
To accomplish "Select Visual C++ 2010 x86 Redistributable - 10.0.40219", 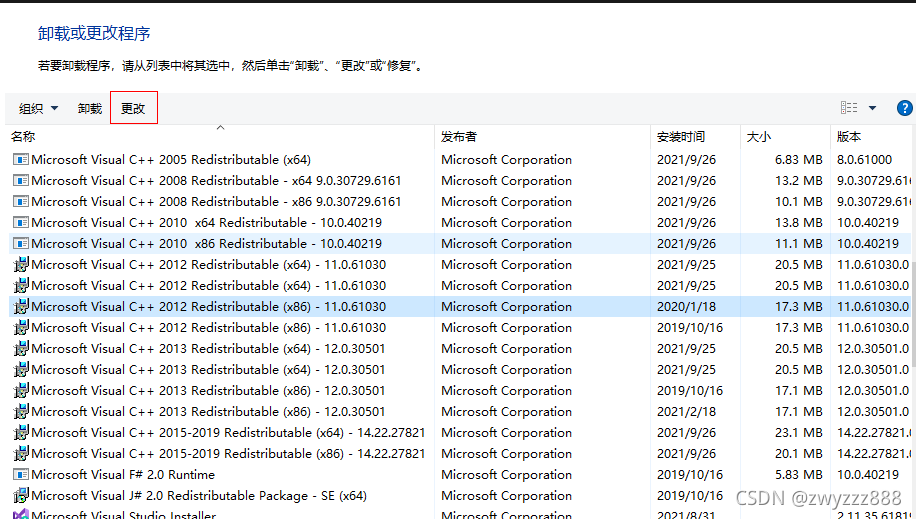I will 207,244.
